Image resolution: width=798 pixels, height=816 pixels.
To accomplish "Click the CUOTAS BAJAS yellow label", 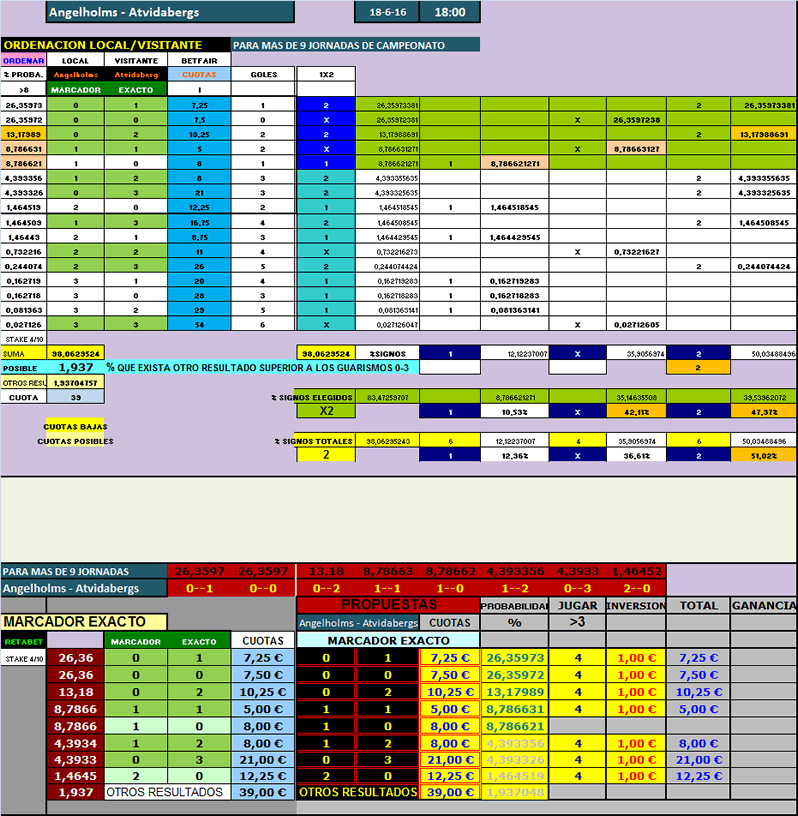I will coord(75,426).
